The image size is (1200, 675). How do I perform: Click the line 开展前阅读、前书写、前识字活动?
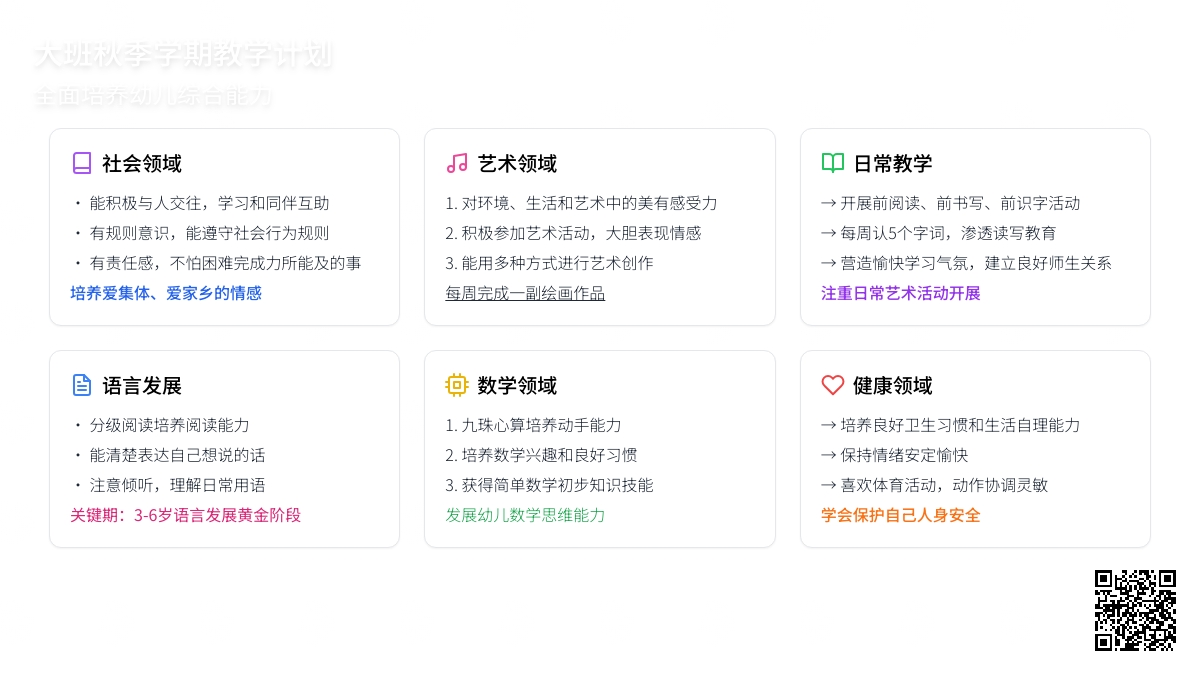pos(951,203)
